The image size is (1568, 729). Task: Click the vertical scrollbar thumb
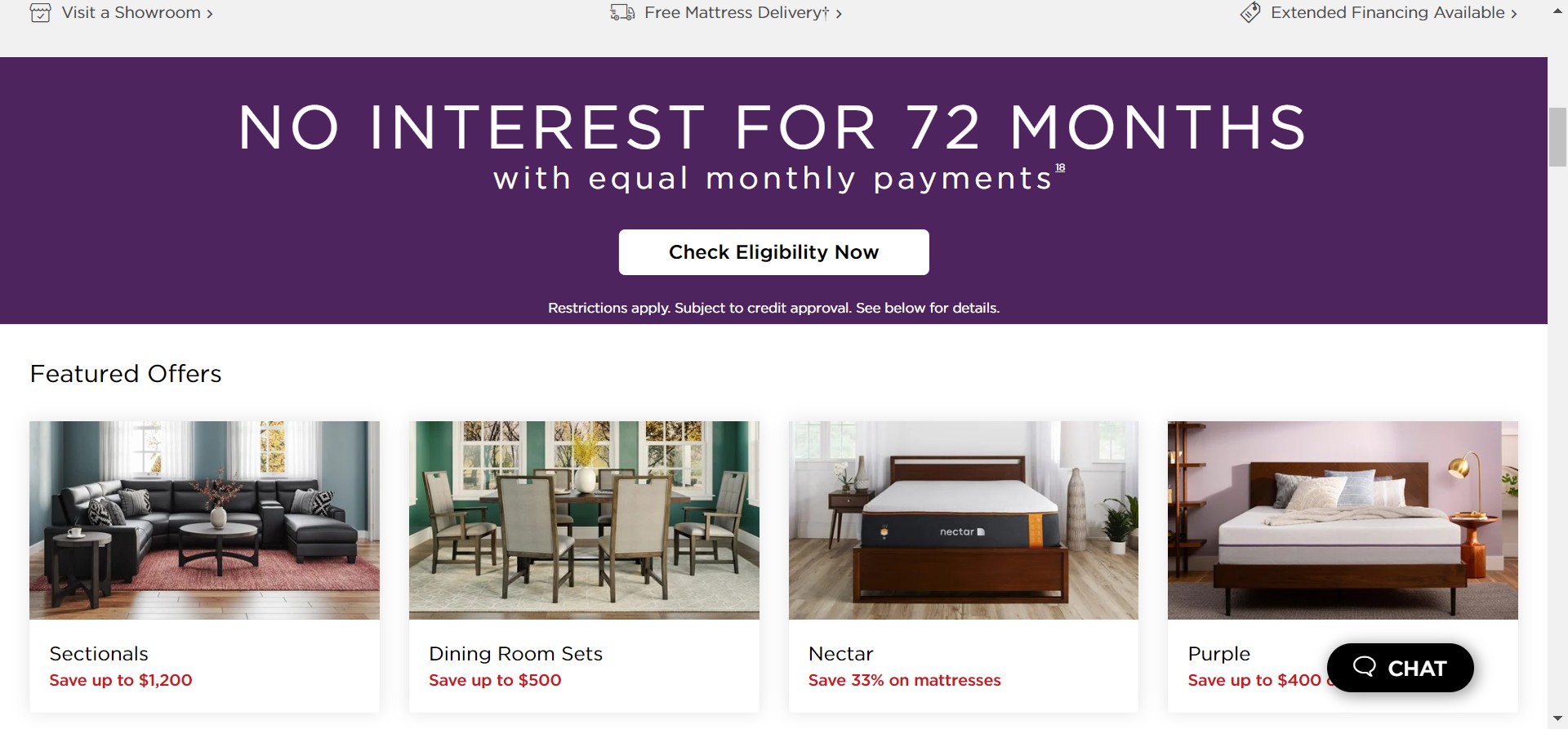[1557, 136]
